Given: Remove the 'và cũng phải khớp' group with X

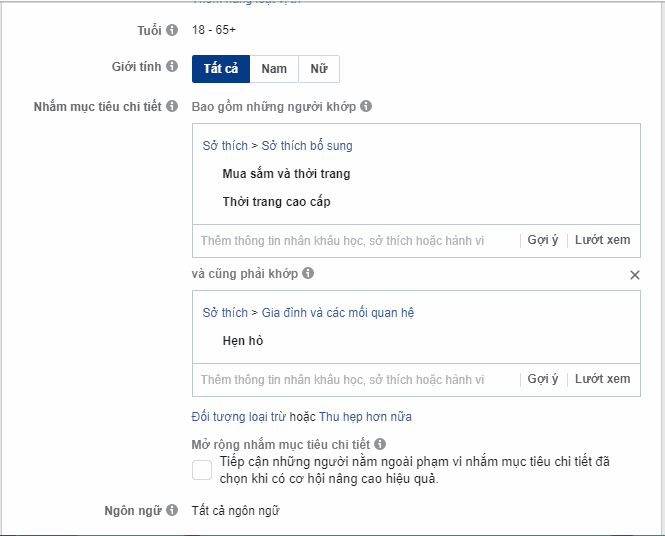Looking at the screenshot, I should tap(634, 275).
